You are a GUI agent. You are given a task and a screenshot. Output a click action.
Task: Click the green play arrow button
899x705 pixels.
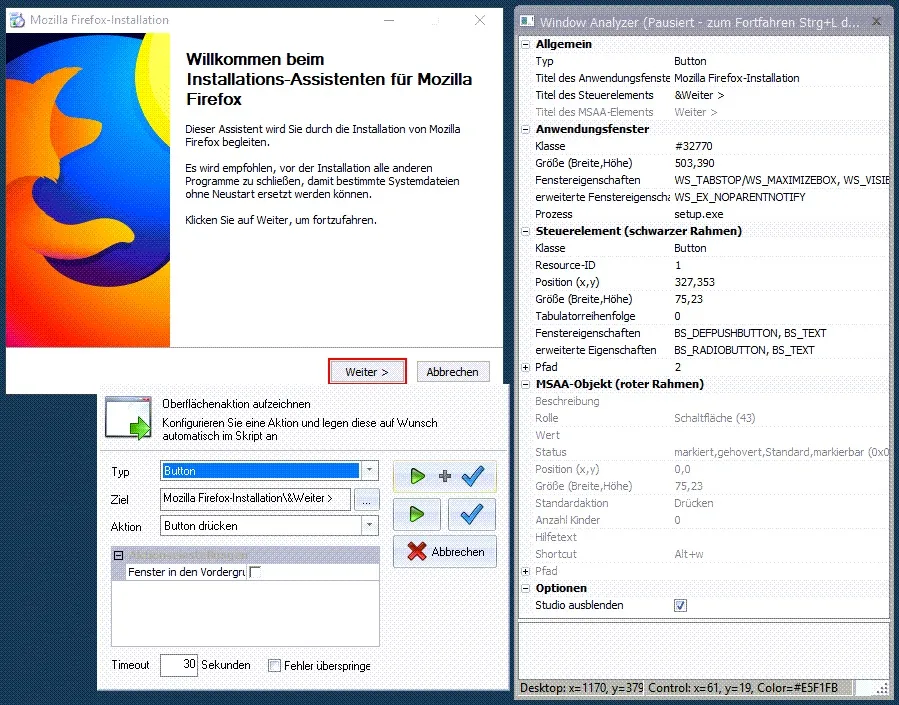(x=417, y=514)
